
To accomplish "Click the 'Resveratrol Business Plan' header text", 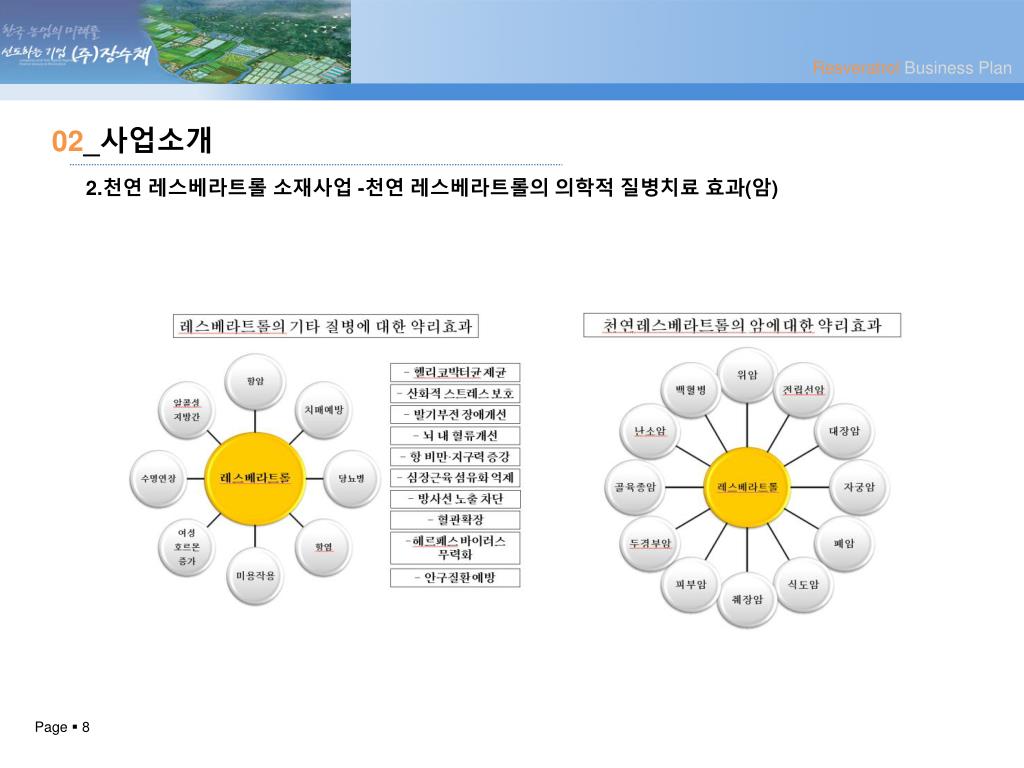I will (x=912, y=68).
